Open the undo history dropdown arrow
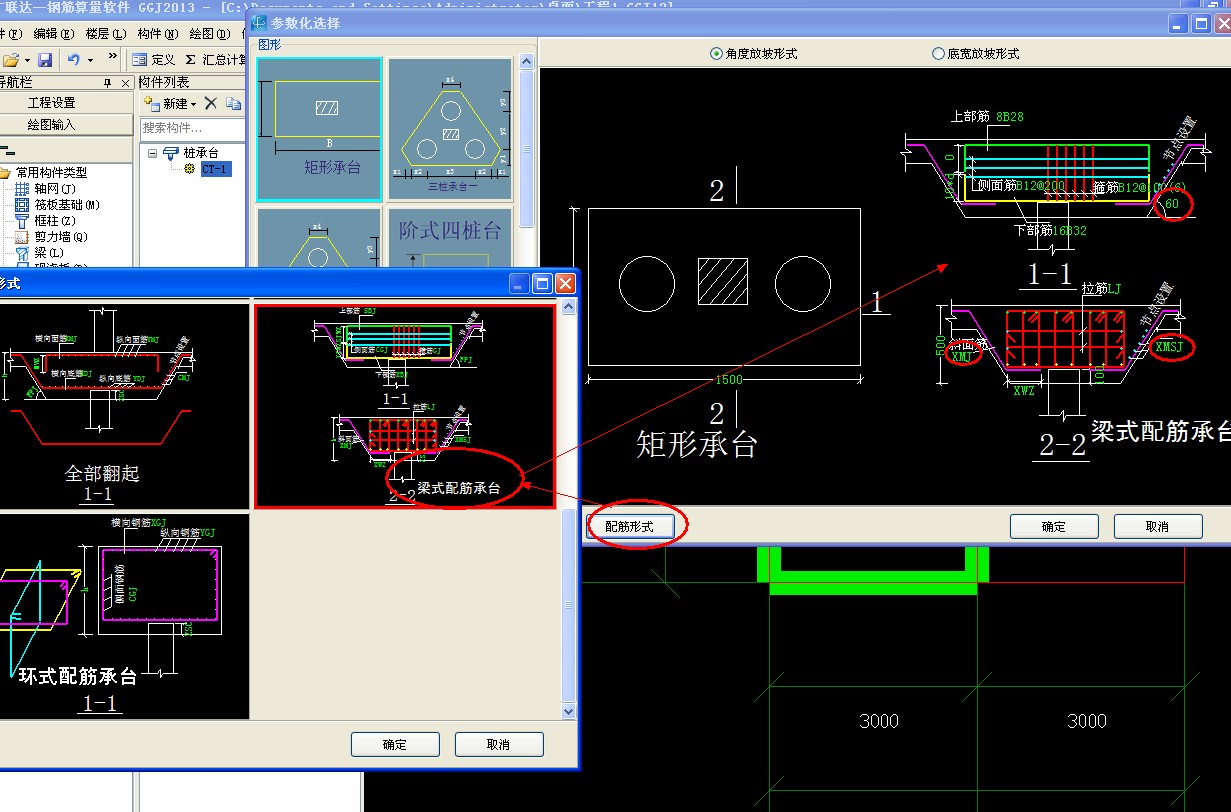 [90, 60]
